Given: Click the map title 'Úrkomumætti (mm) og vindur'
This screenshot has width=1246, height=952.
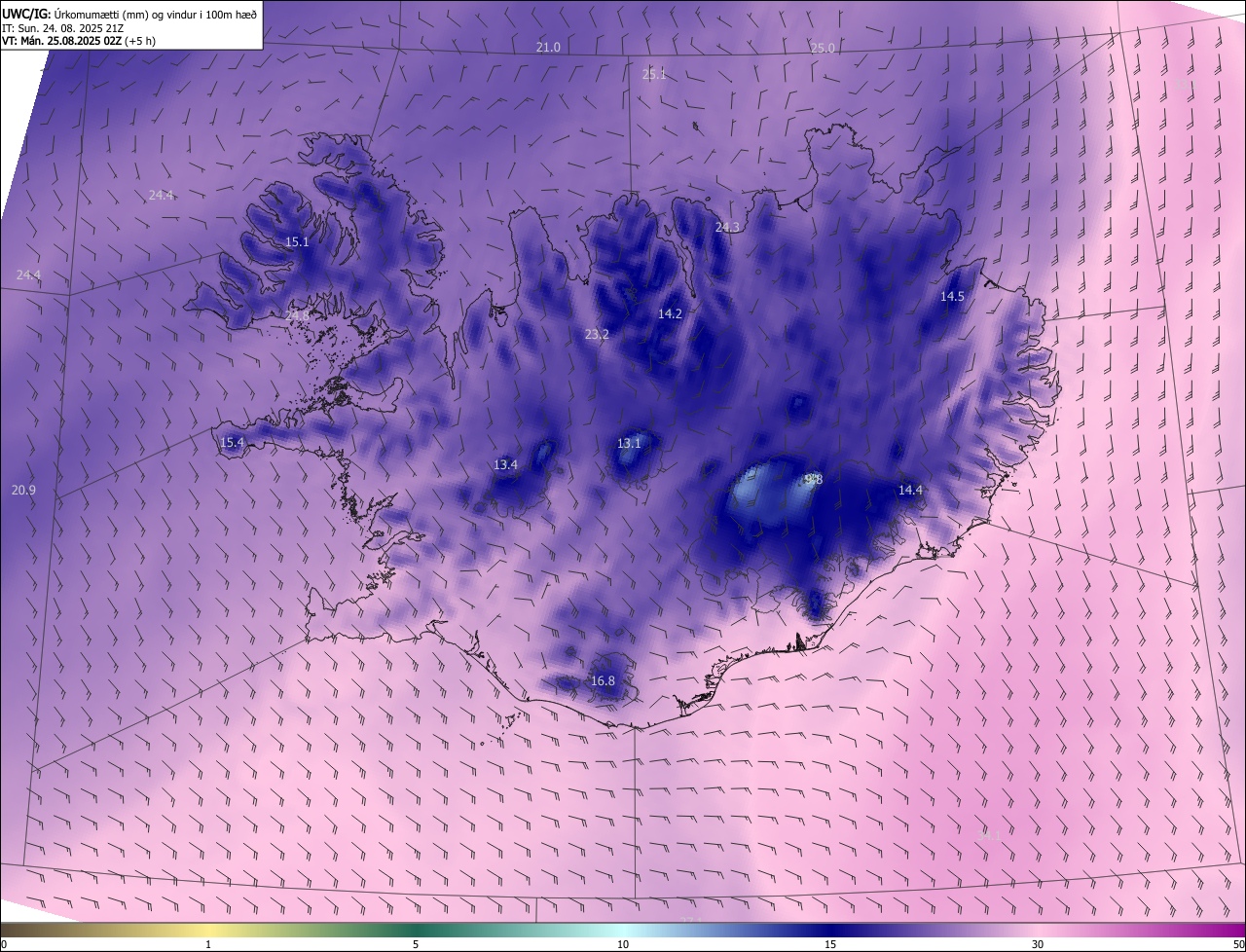Looking at the screenshot, I should (x=124, y=13).
